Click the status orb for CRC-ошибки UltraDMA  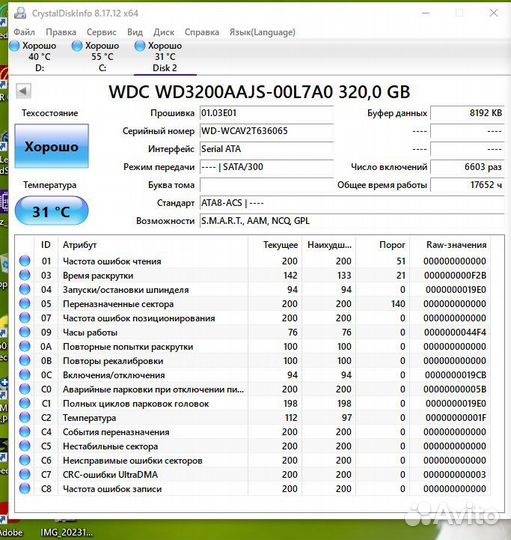[25, 474]
